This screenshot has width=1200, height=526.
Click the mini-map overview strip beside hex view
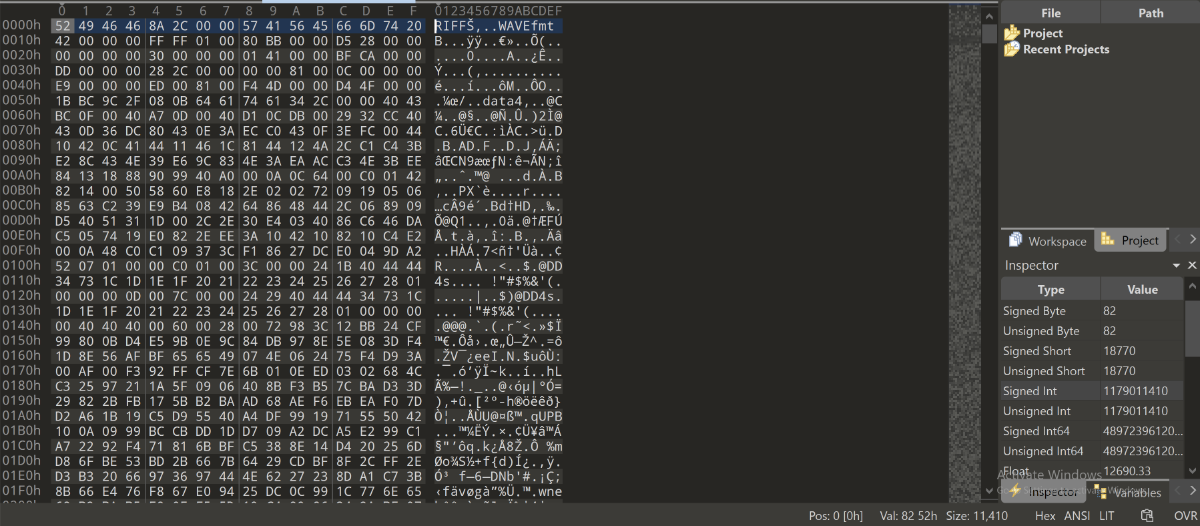963,250
